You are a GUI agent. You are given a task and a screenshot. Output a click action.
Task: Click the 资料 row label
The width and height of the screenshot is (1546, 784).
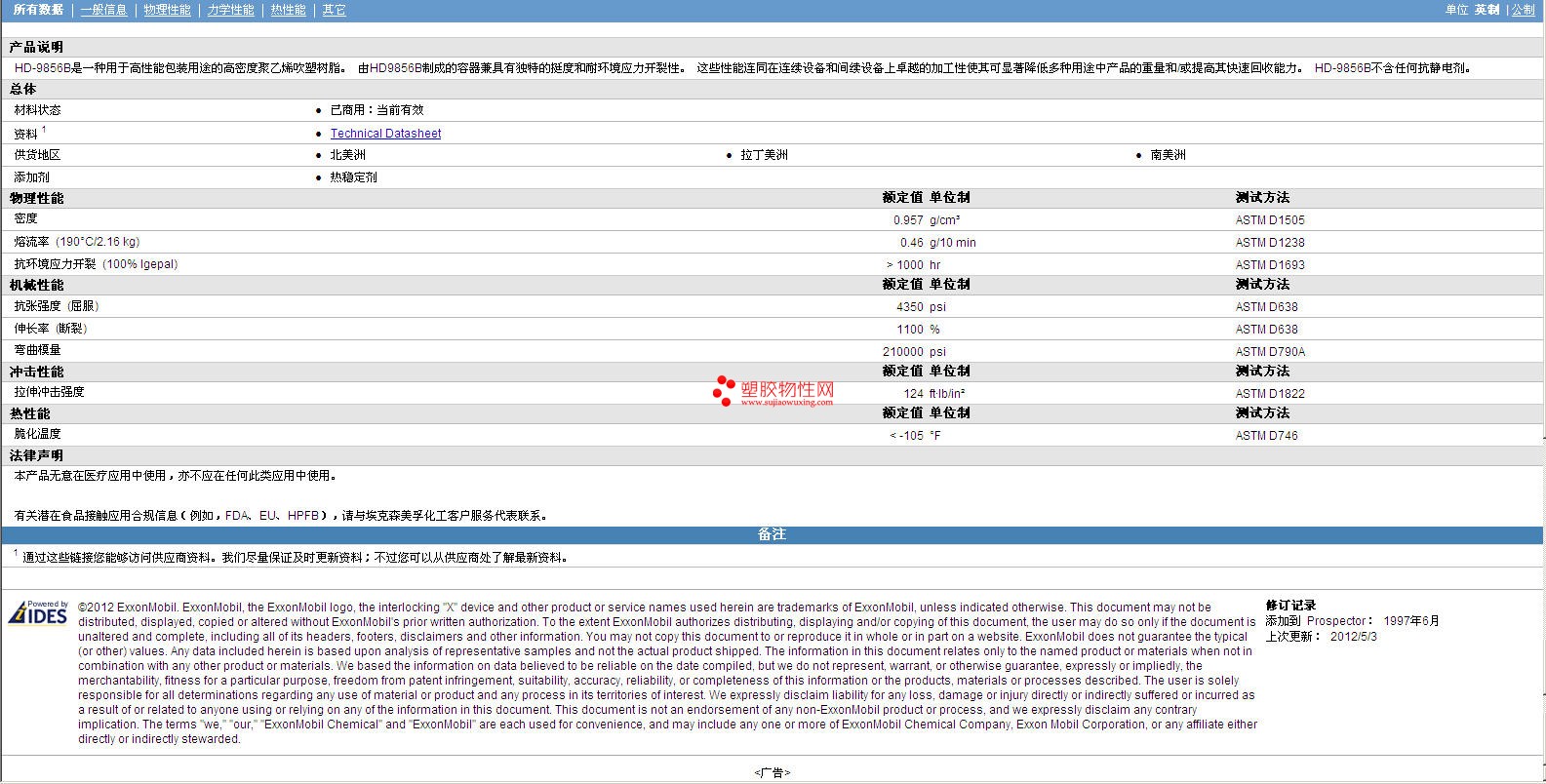[x=25, y=134]
